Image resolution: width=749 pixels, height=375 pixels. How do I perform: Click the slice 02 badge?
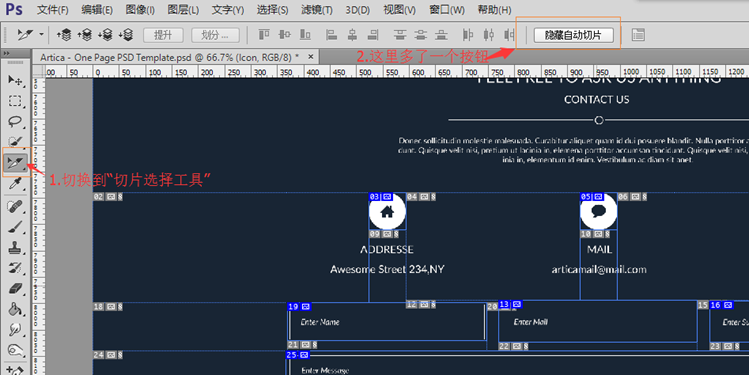(108, 197)
